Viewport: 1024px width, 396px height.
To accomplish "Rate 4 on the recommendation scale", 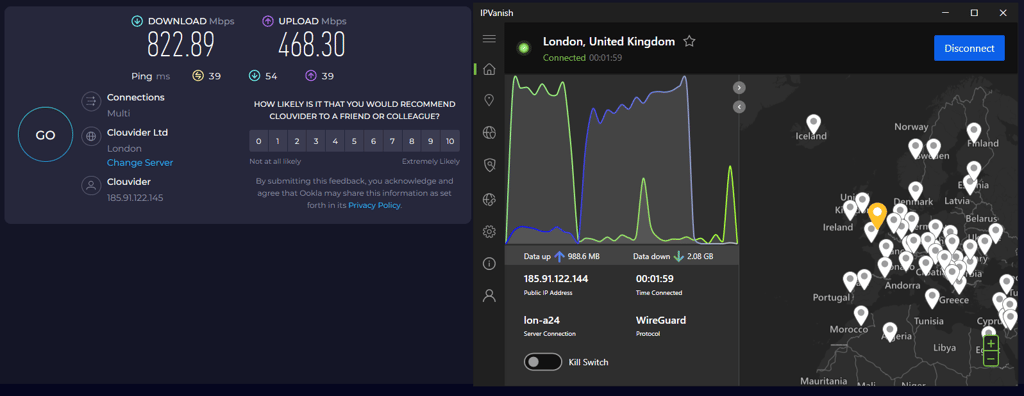I will click(335, 141).
